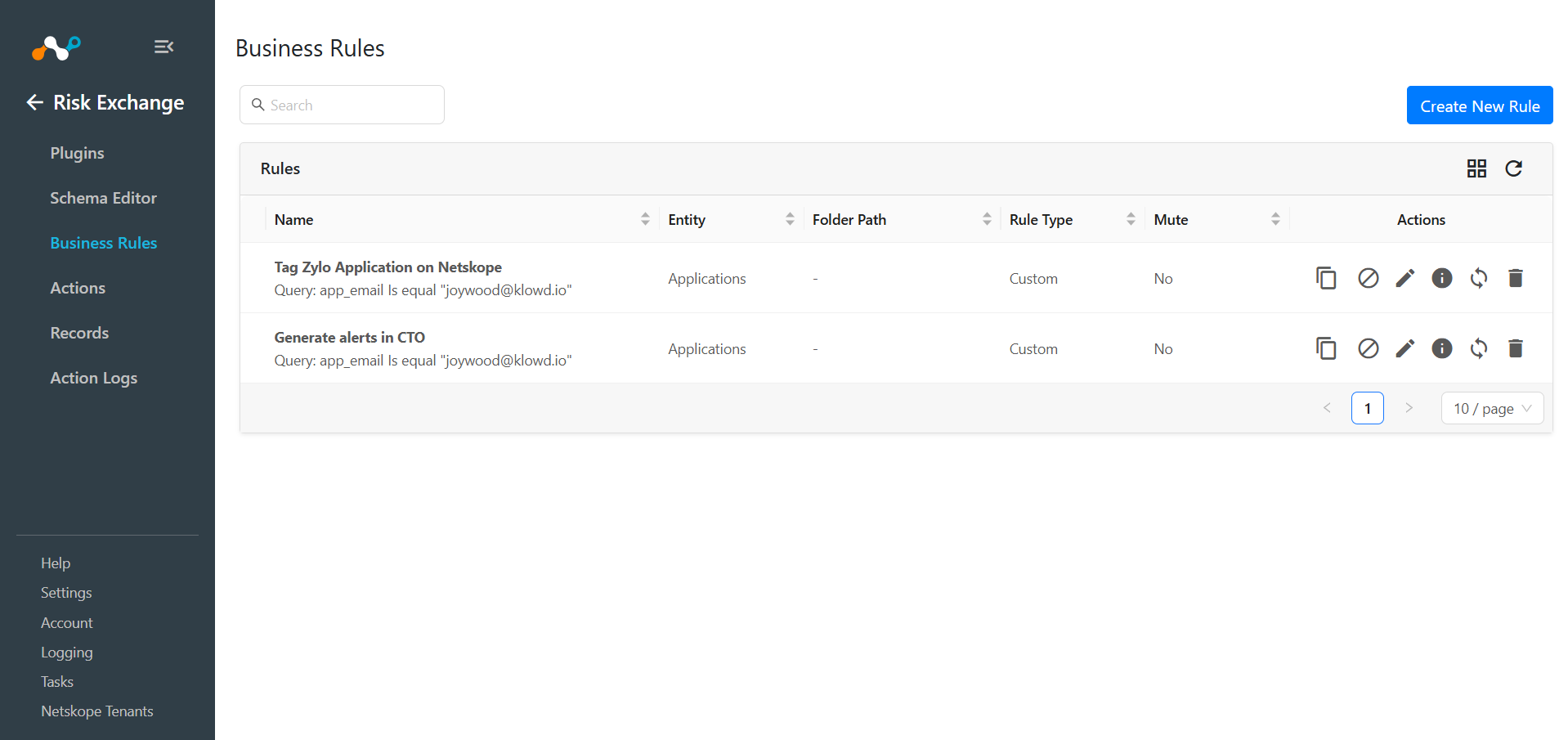The height and width of the screenshot is (740, 1568).
Task: Open Action Logs in the sidebar
Action: point(94,378)
